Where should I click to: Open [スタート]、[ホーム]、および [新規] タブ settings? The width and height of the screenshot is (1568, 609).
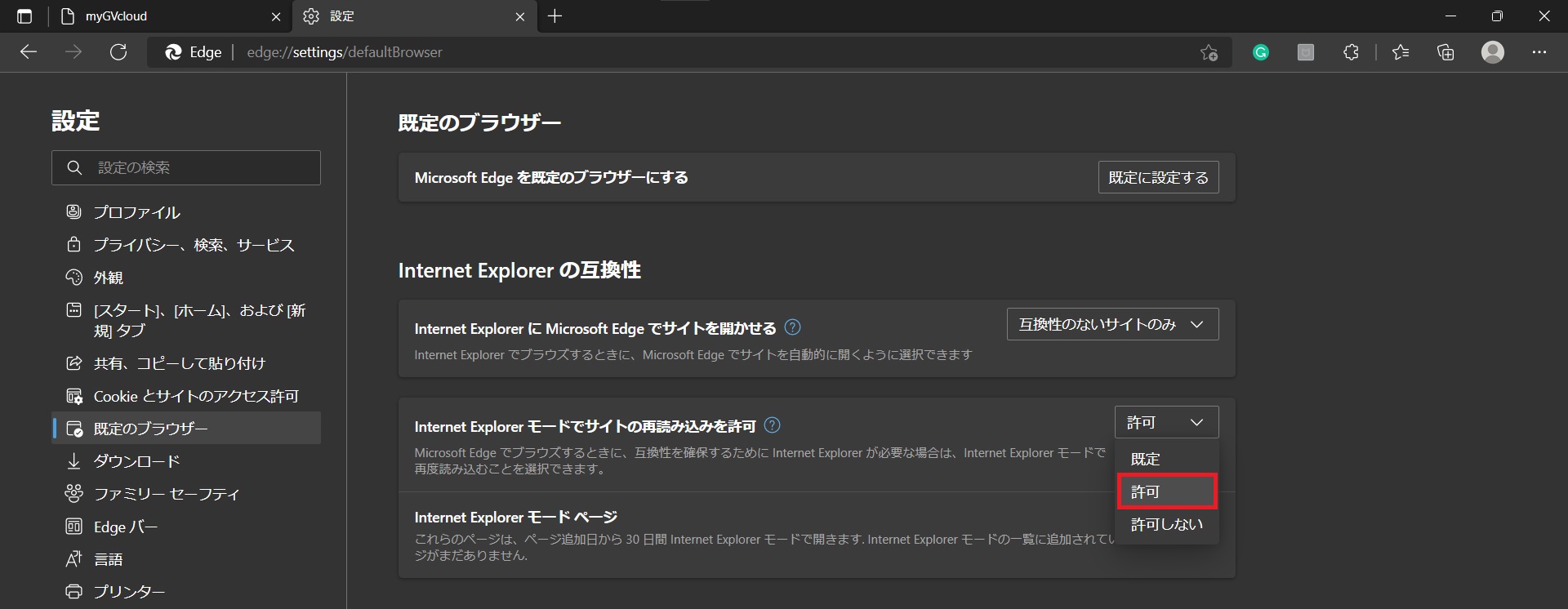(186, 320)
